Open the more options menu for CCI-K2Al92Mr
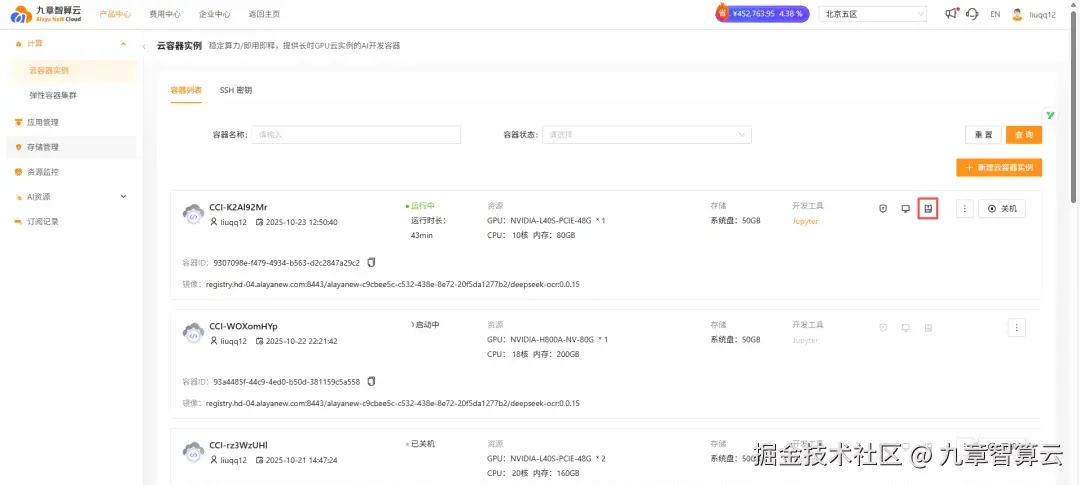 pyautogui.click(x=965, y=209)
